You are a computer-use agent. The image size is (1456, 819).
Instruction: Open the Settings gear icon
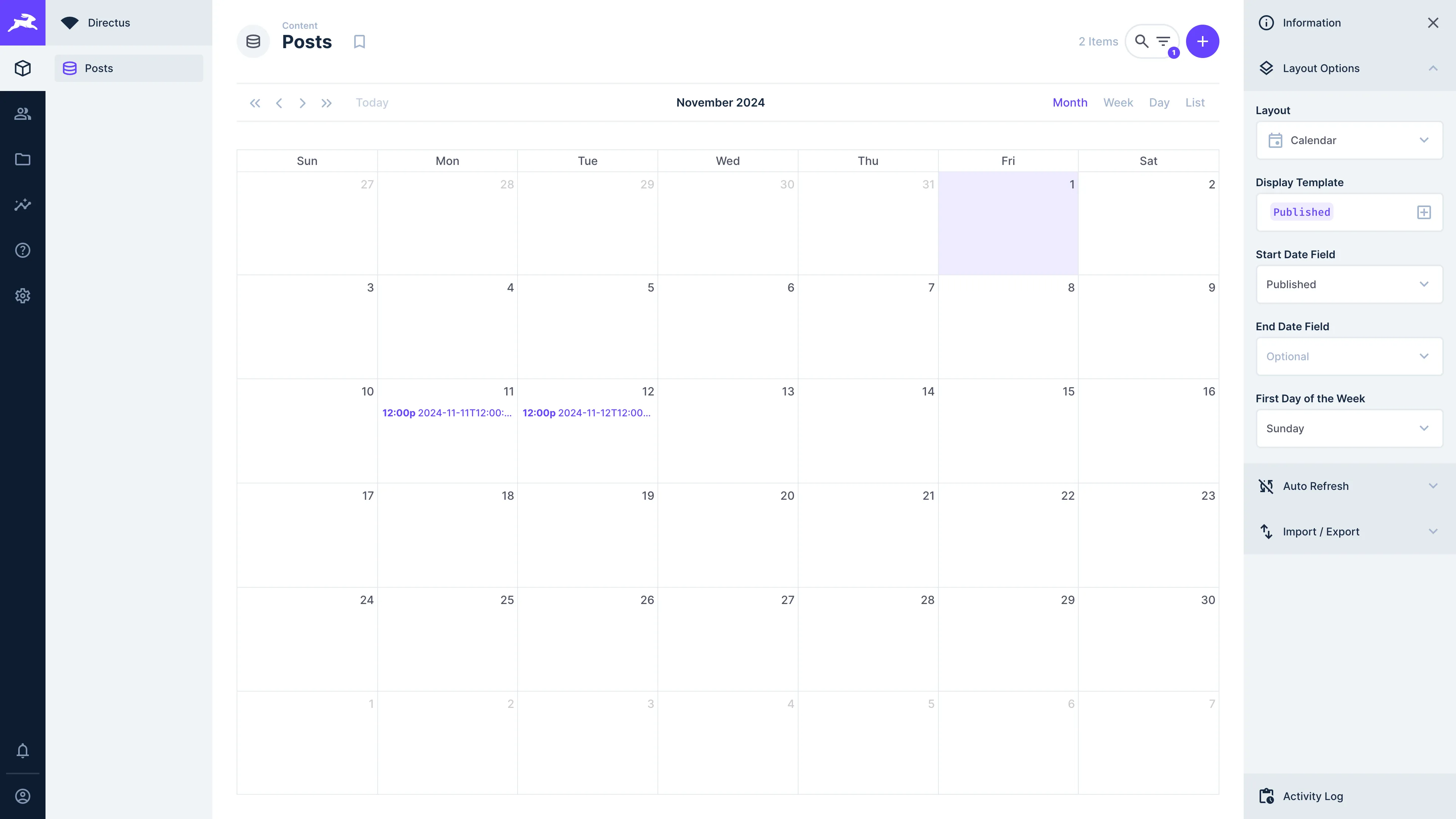[x=23, y=296]
